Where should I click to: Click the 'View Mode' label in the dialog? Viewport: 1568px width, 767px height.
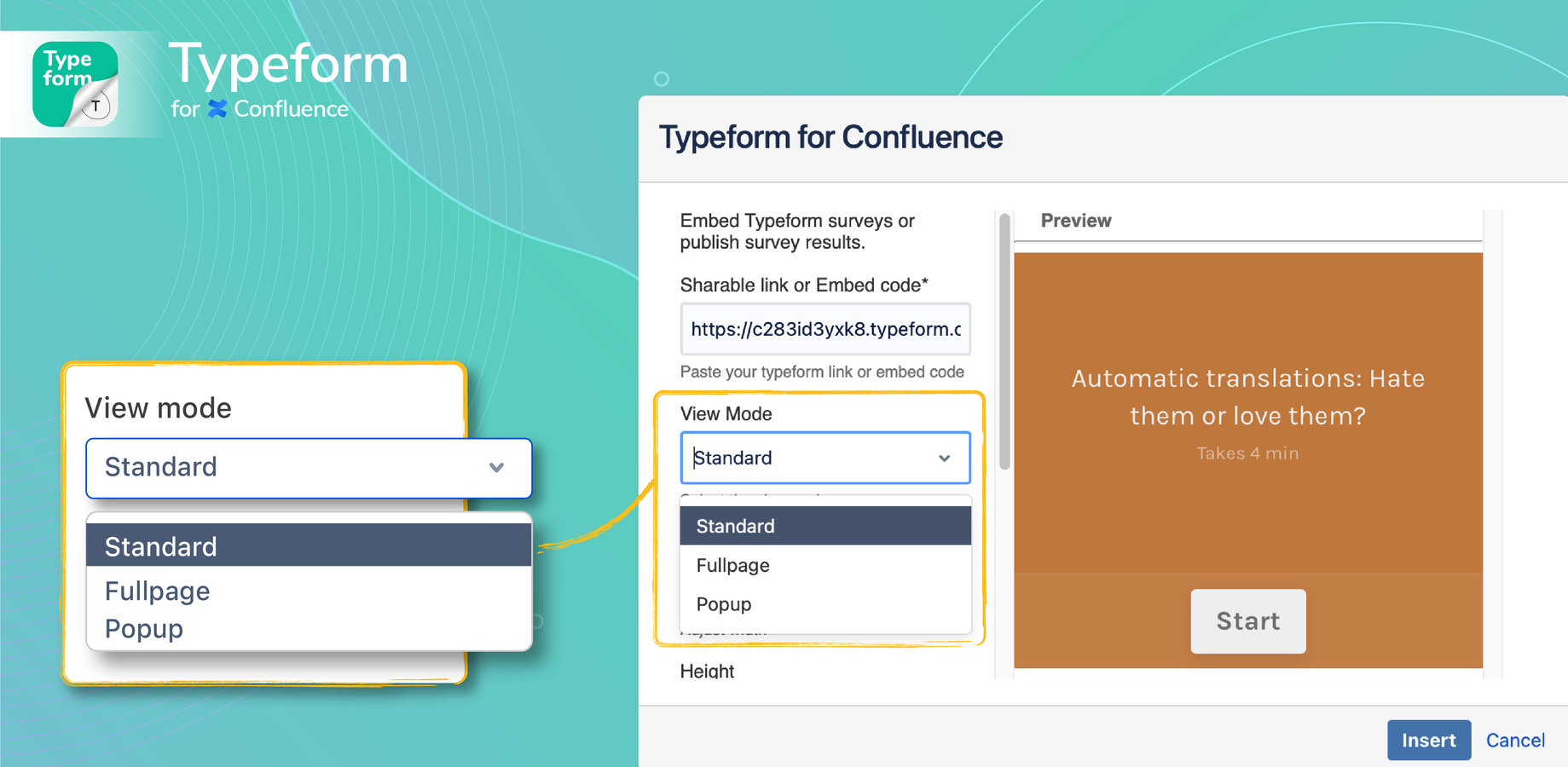pos(726,414)
